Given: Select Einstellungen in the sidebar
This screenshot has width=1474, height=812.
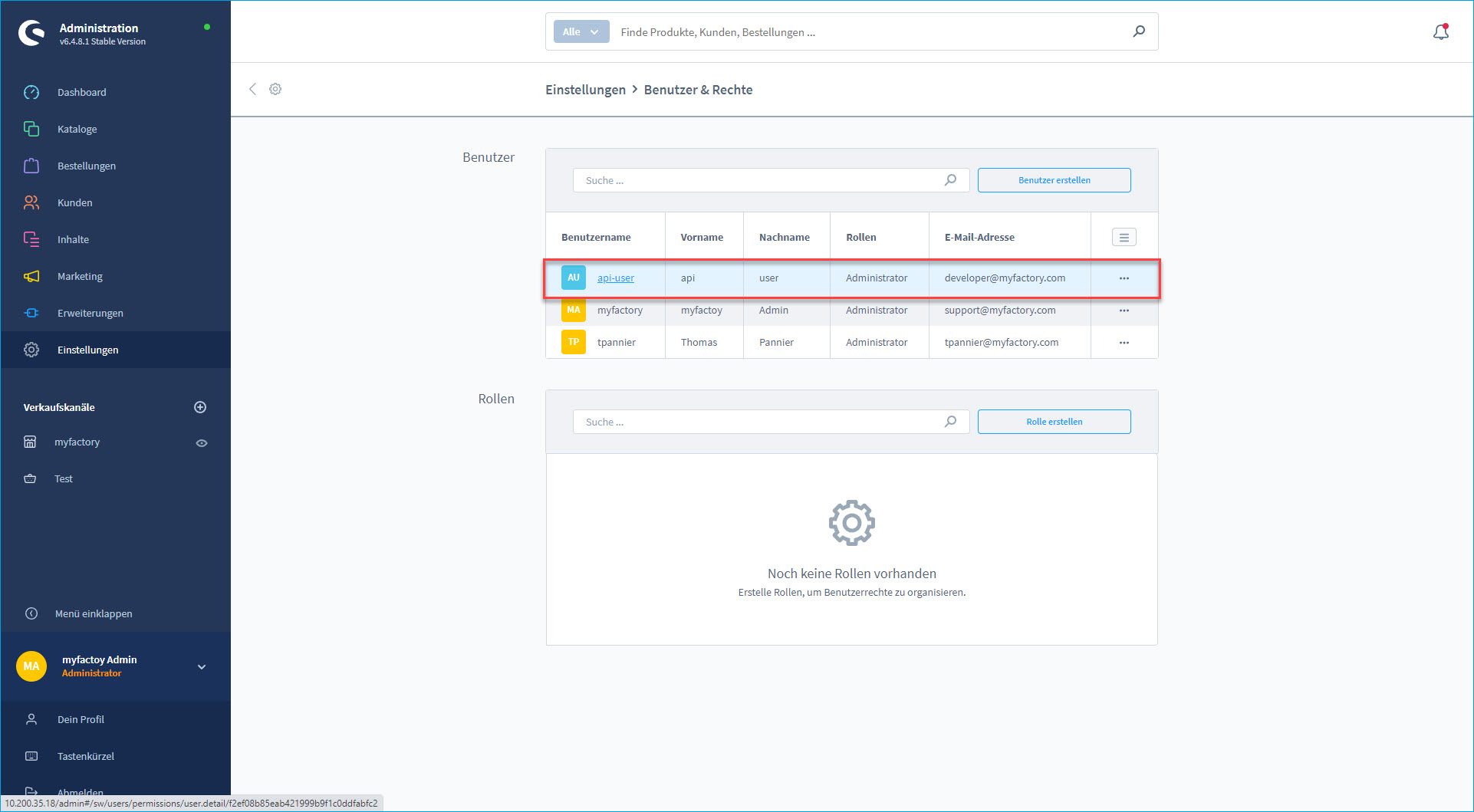Looking at the screenshot, I should coord(31,350).
